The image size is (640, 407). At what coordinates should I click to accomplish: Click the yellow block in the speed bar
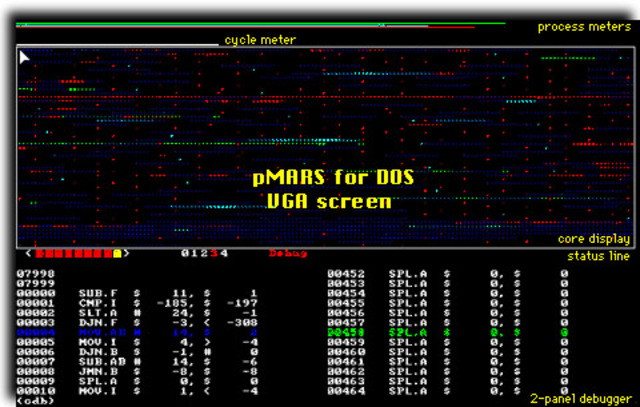tap(117, 254)
